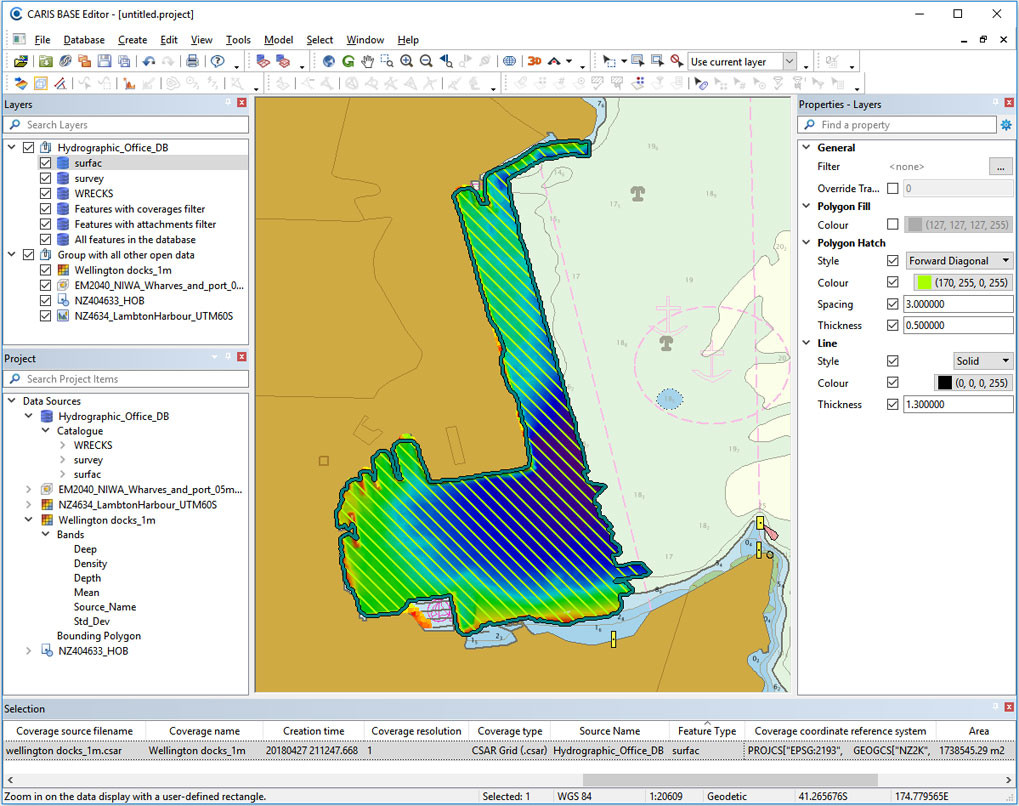Click the coloured layers icon on second toolbar
Image resolution: width=1019 pixels, height=806 pixels.
pyautogui.click(x=21, y=83)
